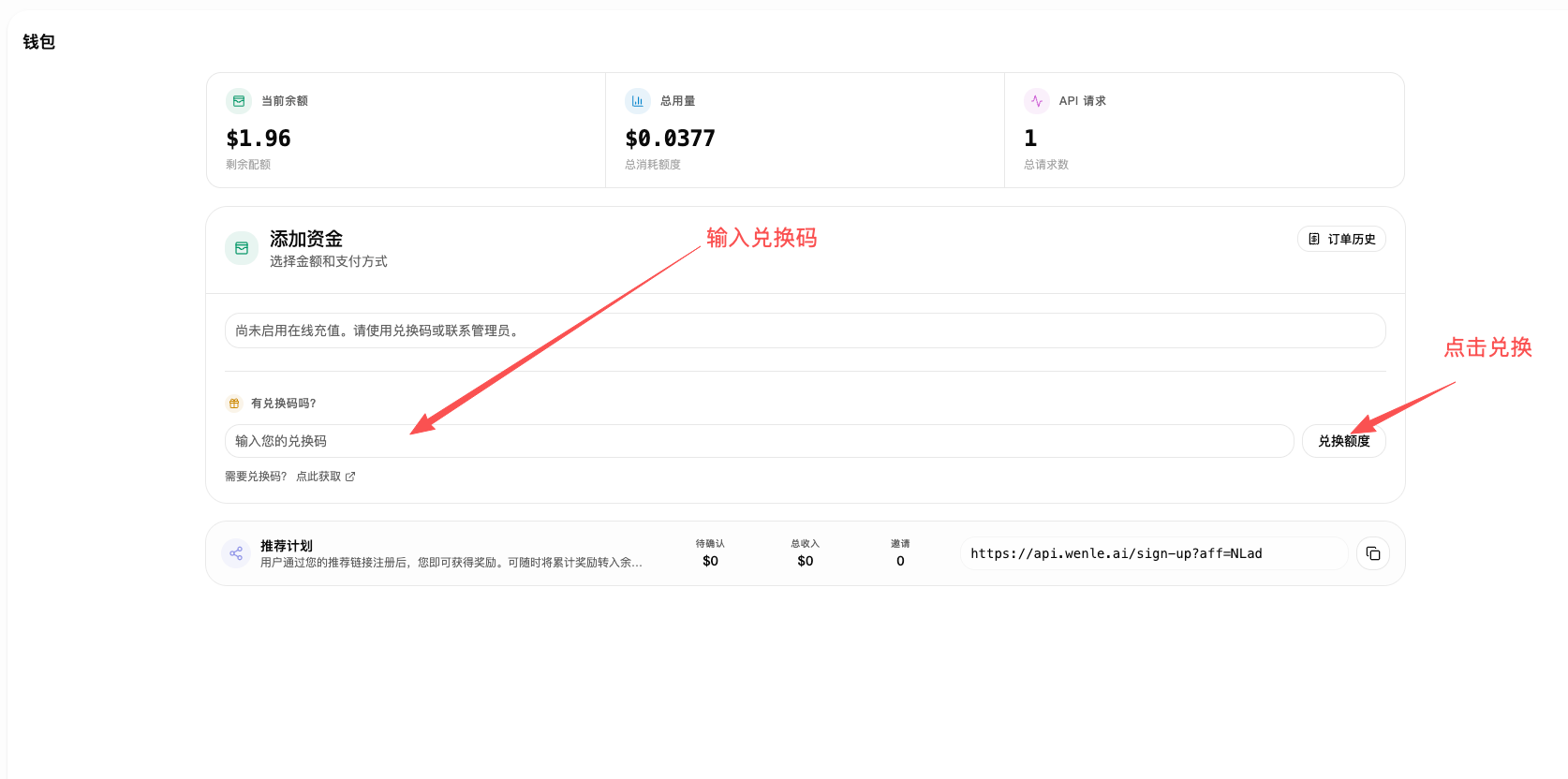Screen dimensions: 1568x779
Task: Click the green wallet icon next to 添加资金
Action: (x=242, y=248)
